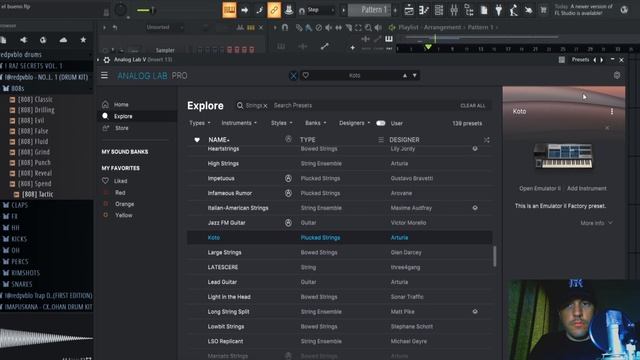Screen dimensions: 640x360
Task: Open the Mixer view icon
Action: point(454,10)
